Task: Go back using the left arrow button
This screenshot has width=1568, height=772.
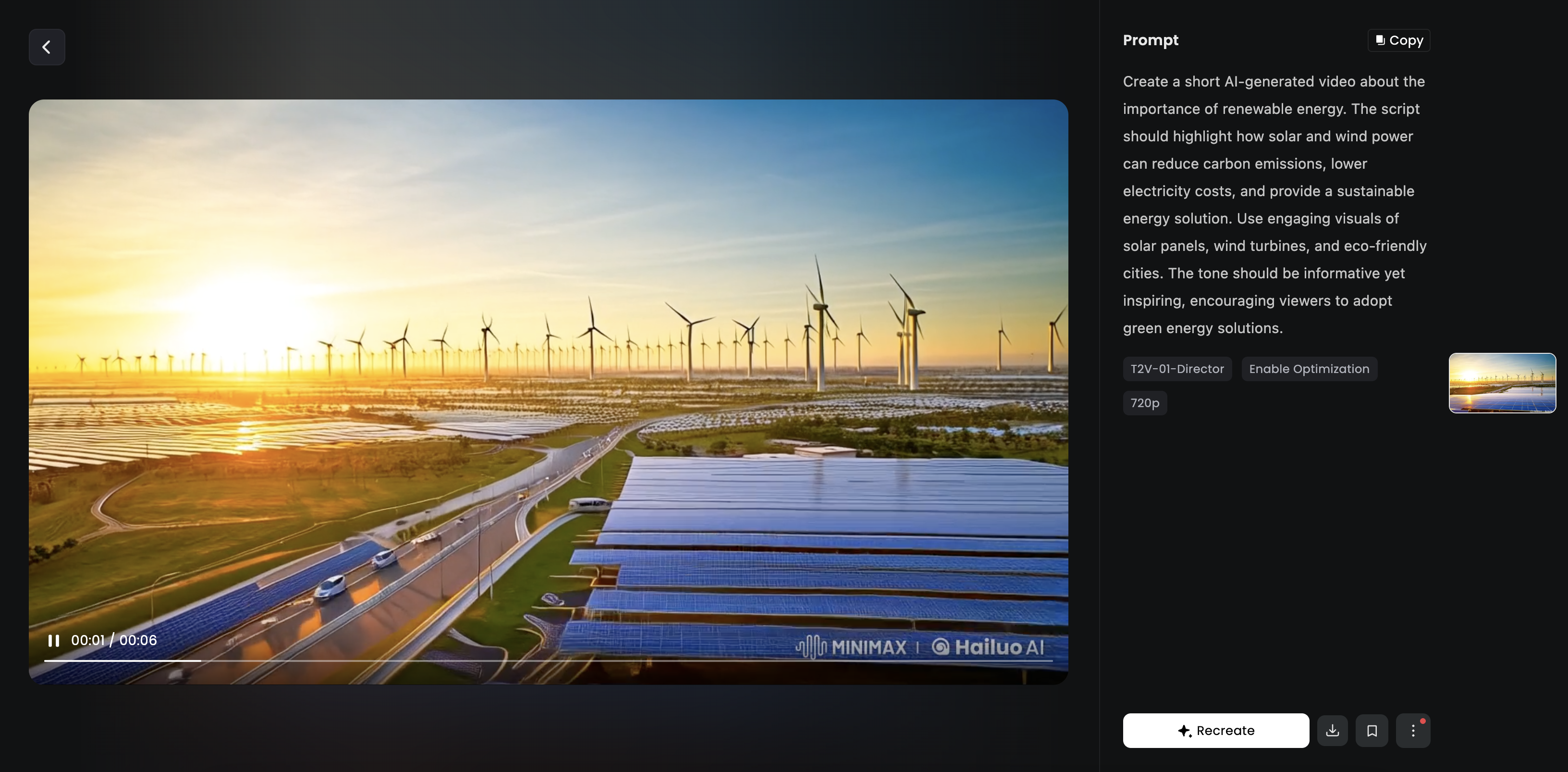Action: coord(47,47)
